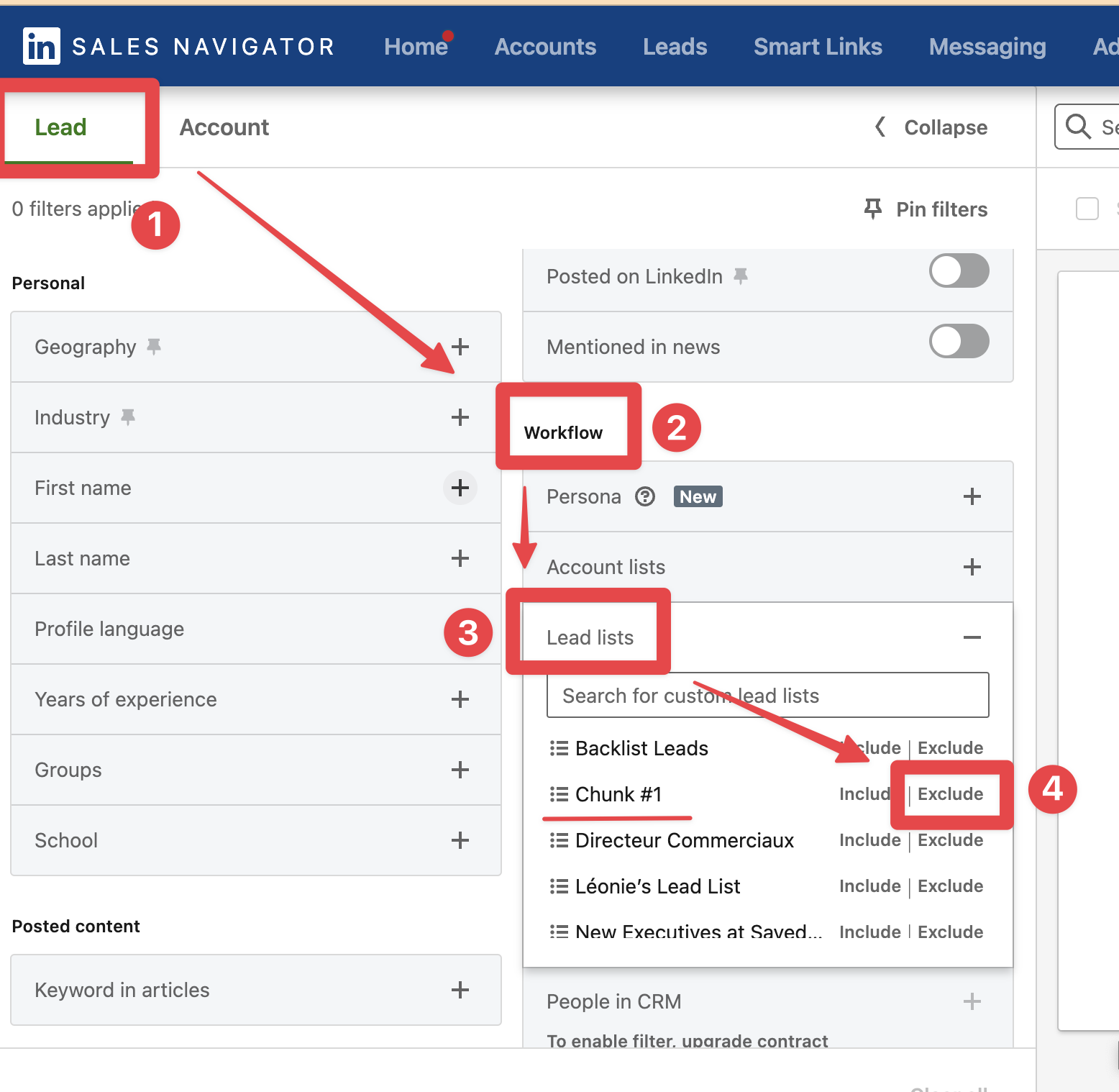Viewport: 1119px width, 1092px height.
Task: Open the Accounts nav item
Action: point(545,47)
